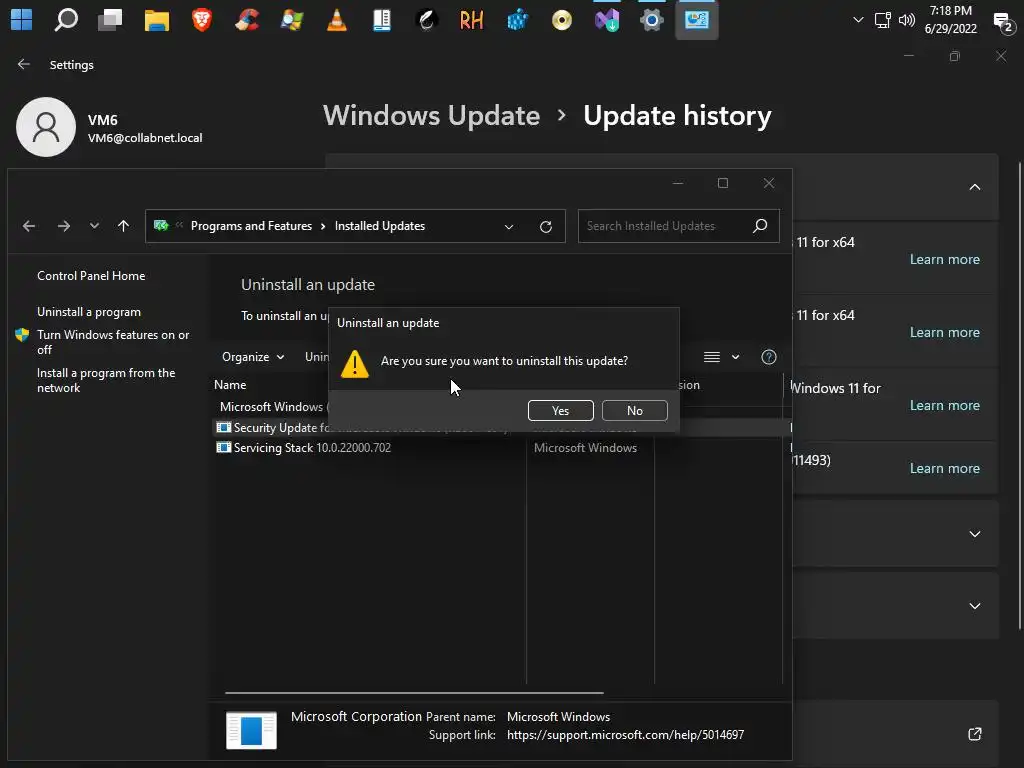Image resolution: width=1024 pixels, height=768 pixels.
Task: Open recent locations dropdown arrow
Action: pyautogui.click(x=94, y=226)
